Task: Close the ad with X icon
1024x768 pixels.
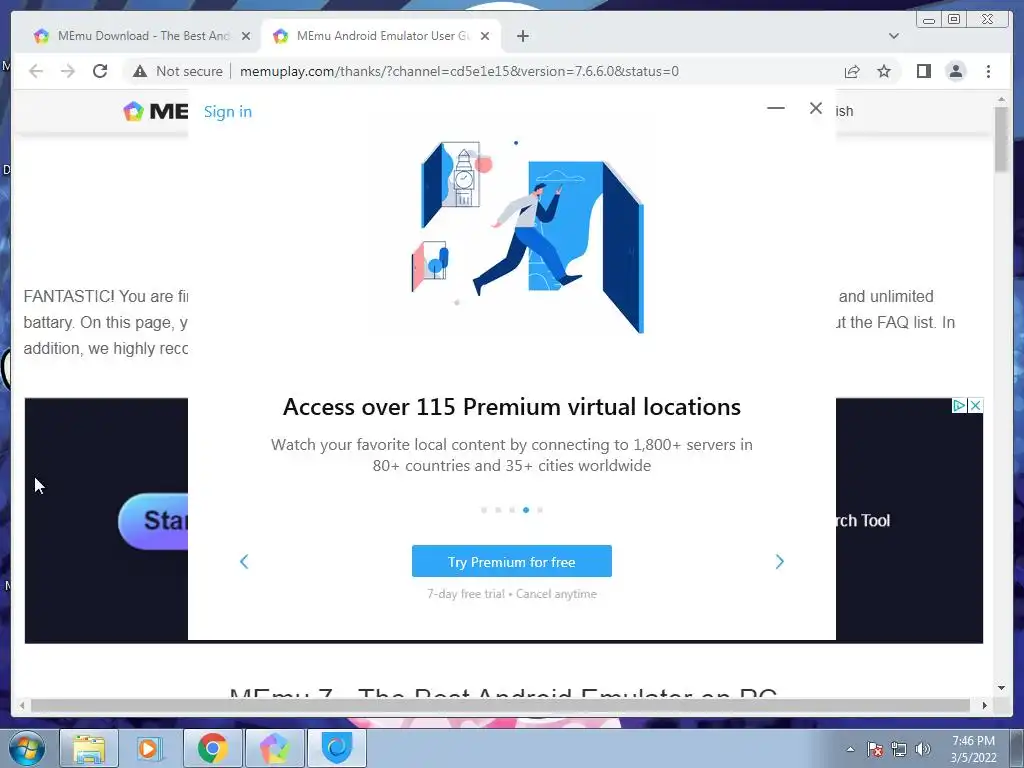Action: pos(975,406)
